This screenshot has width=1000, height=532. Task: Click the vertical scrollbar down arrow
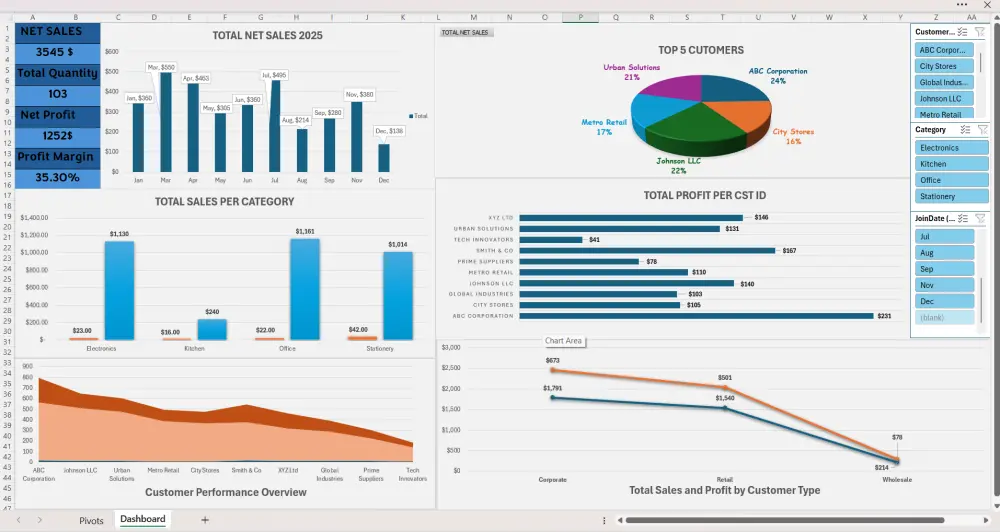point(996,506)
